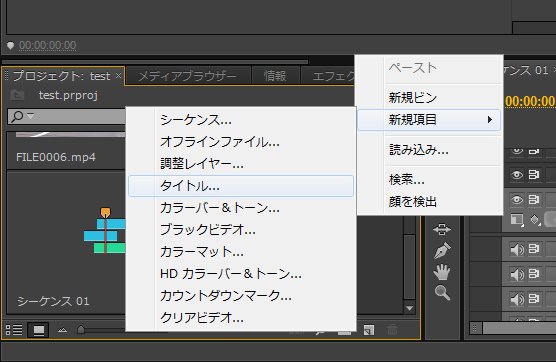Image resolution: width=556 pixels, height=362 pixels.
Task: Toggle sync lock on the expanded video track
Action: point(534,200)
